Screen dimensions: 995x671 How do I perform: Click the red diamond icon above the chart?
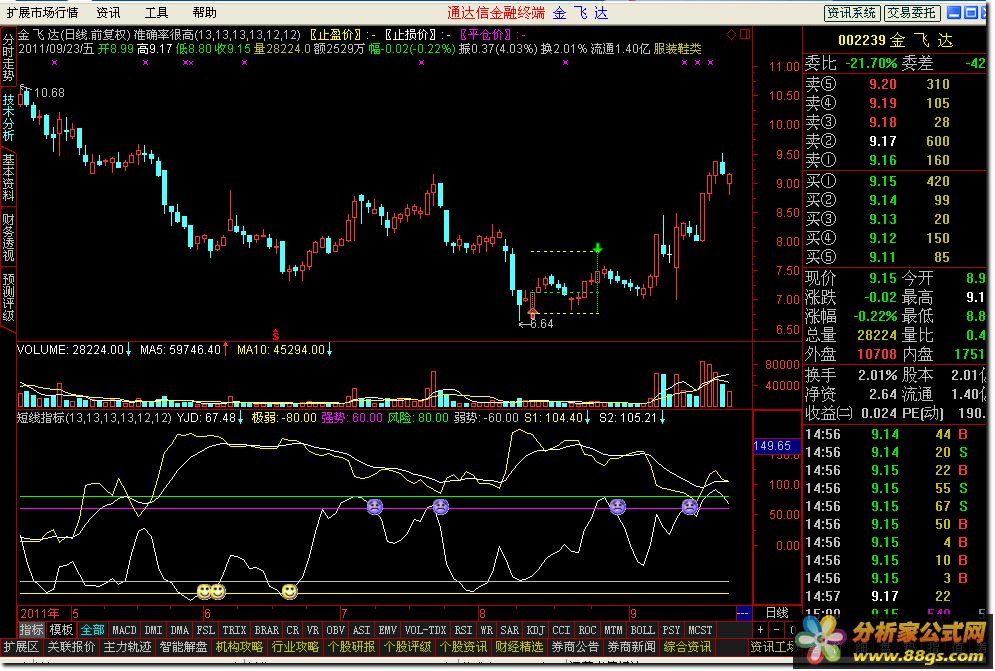pos(731,34)
